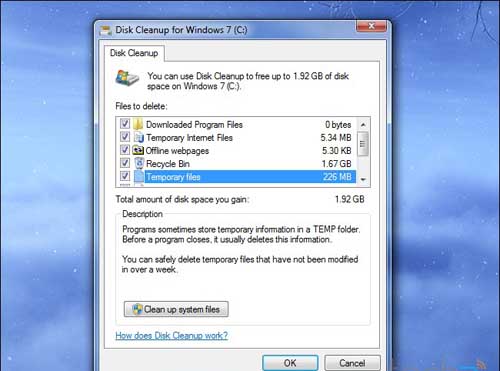The width and height of the screenshot is (500, 371).
Task: Select the highlighted Temporary files row
Action: [x=250, y=177]
